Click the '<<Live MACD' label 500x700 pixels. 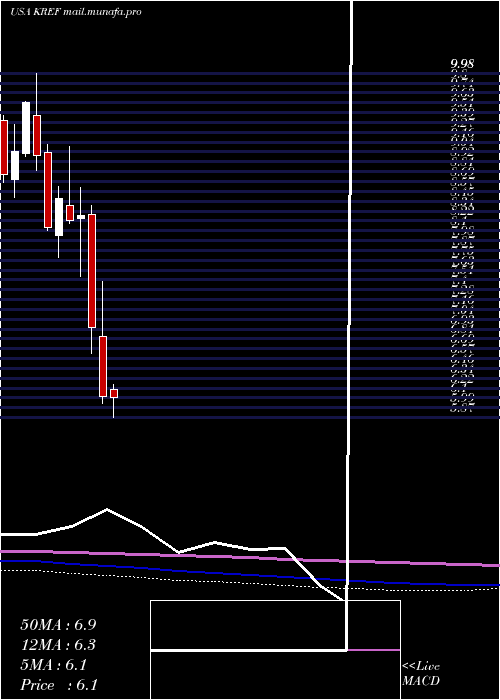coord(421,674)
